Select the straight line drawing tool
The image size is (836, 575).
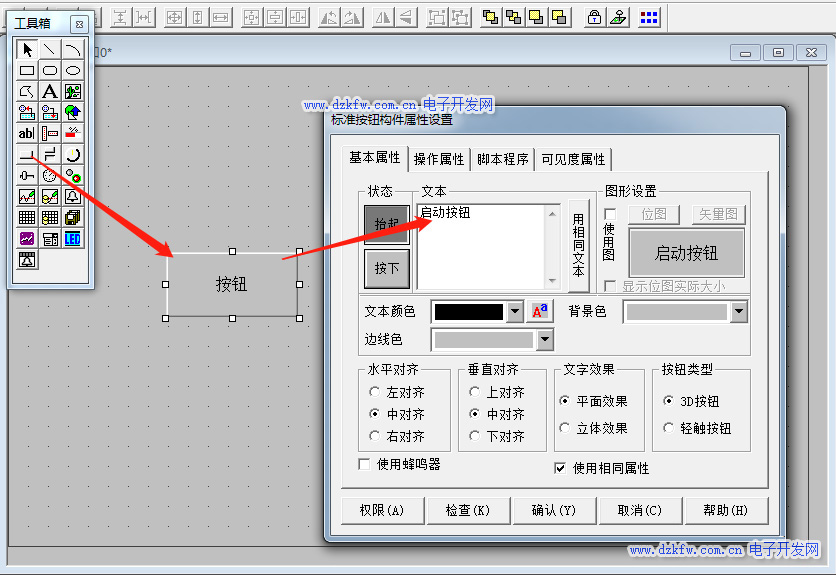[x=50, y=50]
